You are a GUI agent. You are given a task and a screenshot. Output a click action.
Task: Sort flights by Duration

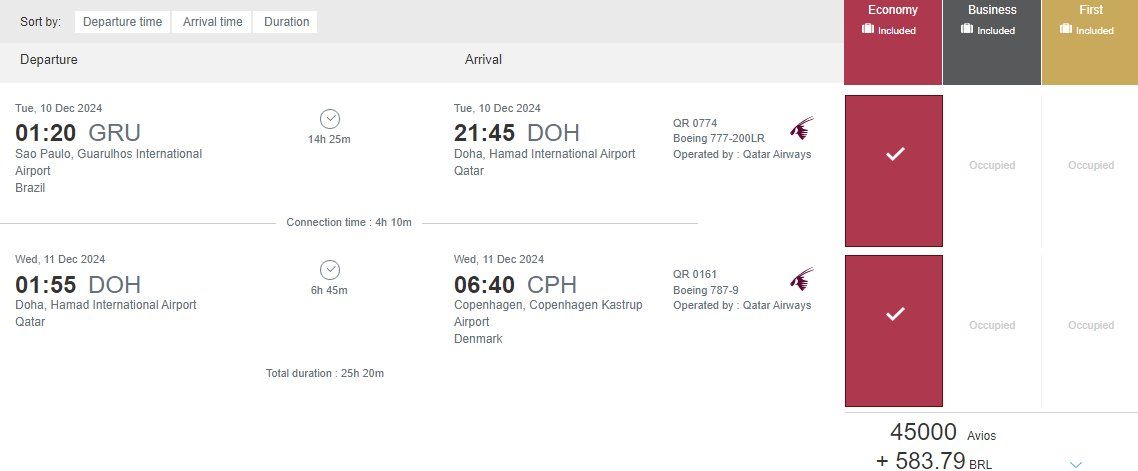tap(286, 22)
